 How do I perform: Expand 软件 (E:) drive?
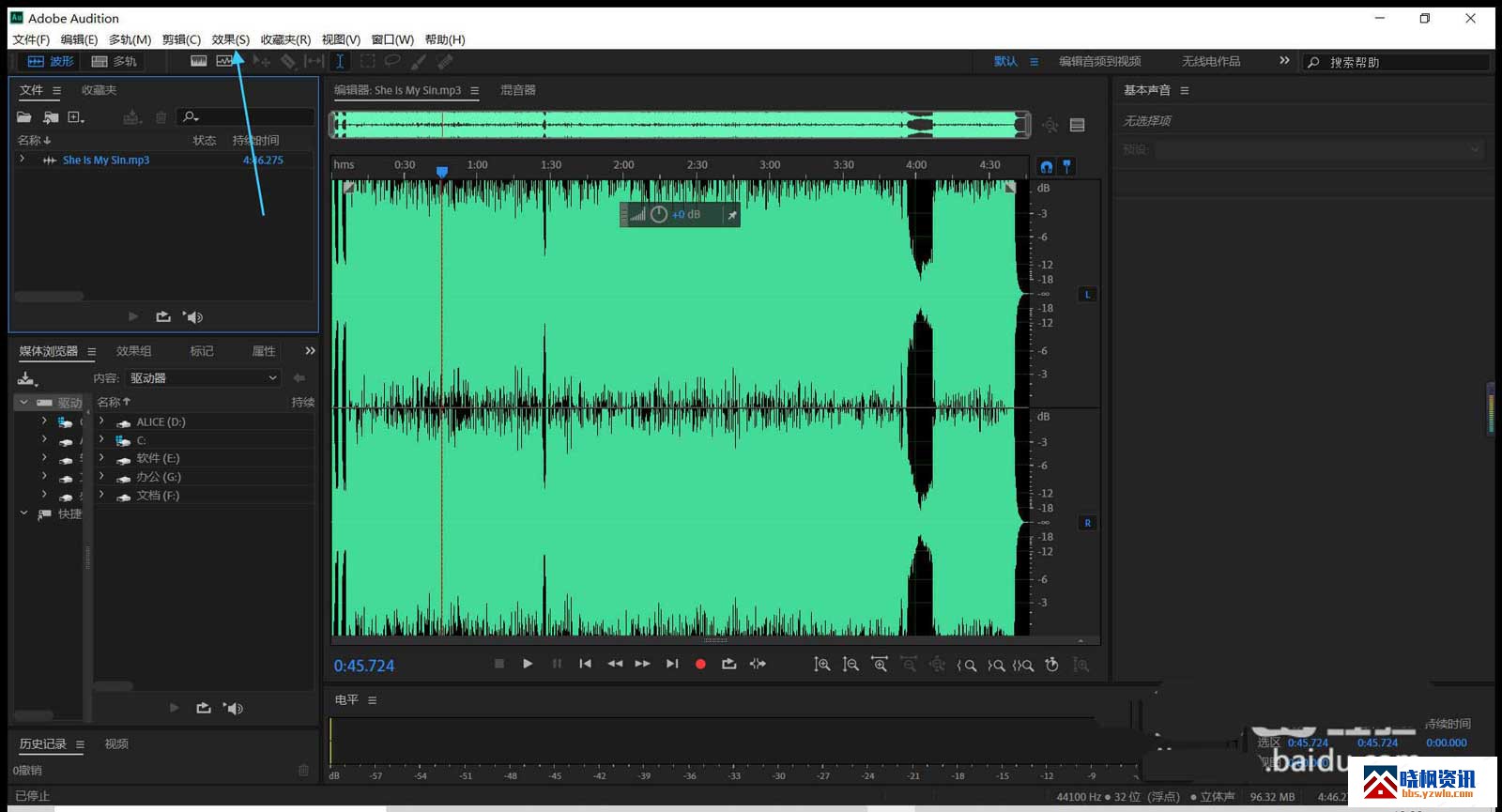101,458
